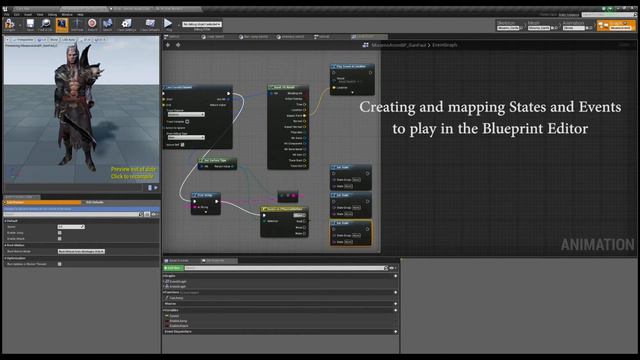Screen dimensions: 640x360
Task: Click the Search binoculars toolbar icon
Action: point(107,24)
